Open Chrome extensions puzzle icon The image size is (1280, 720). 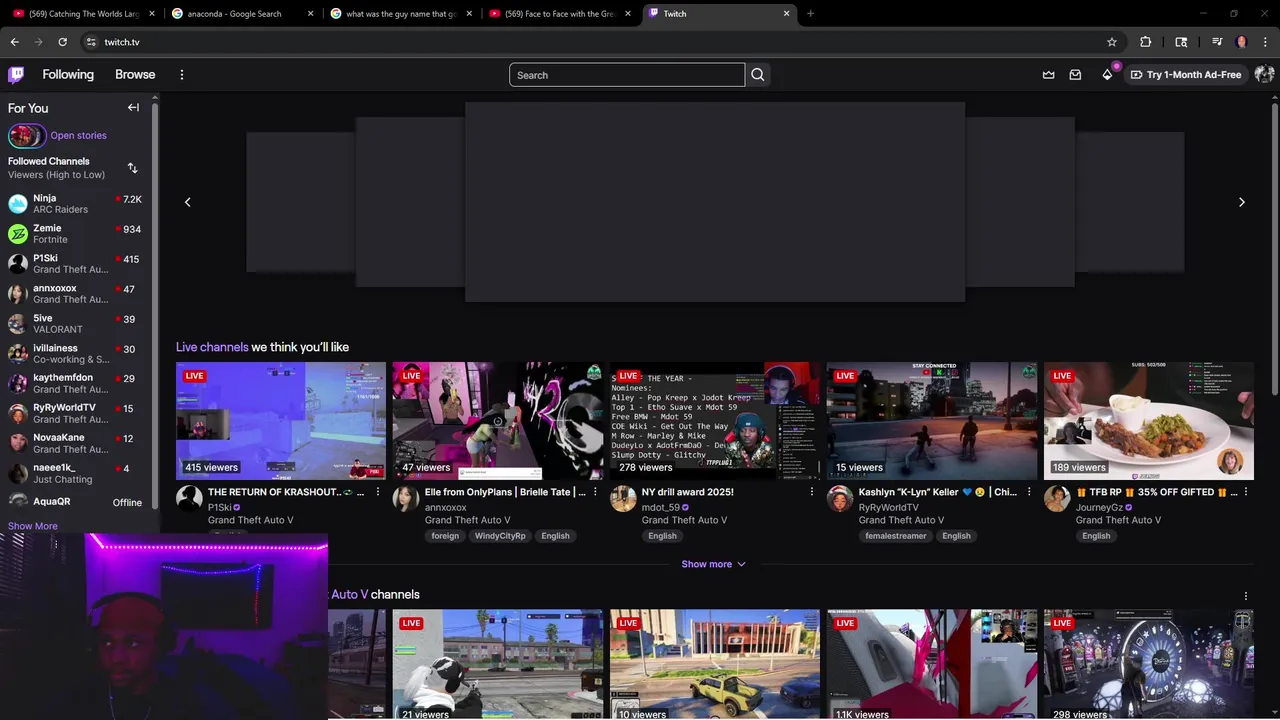(x=1145, y=42)
